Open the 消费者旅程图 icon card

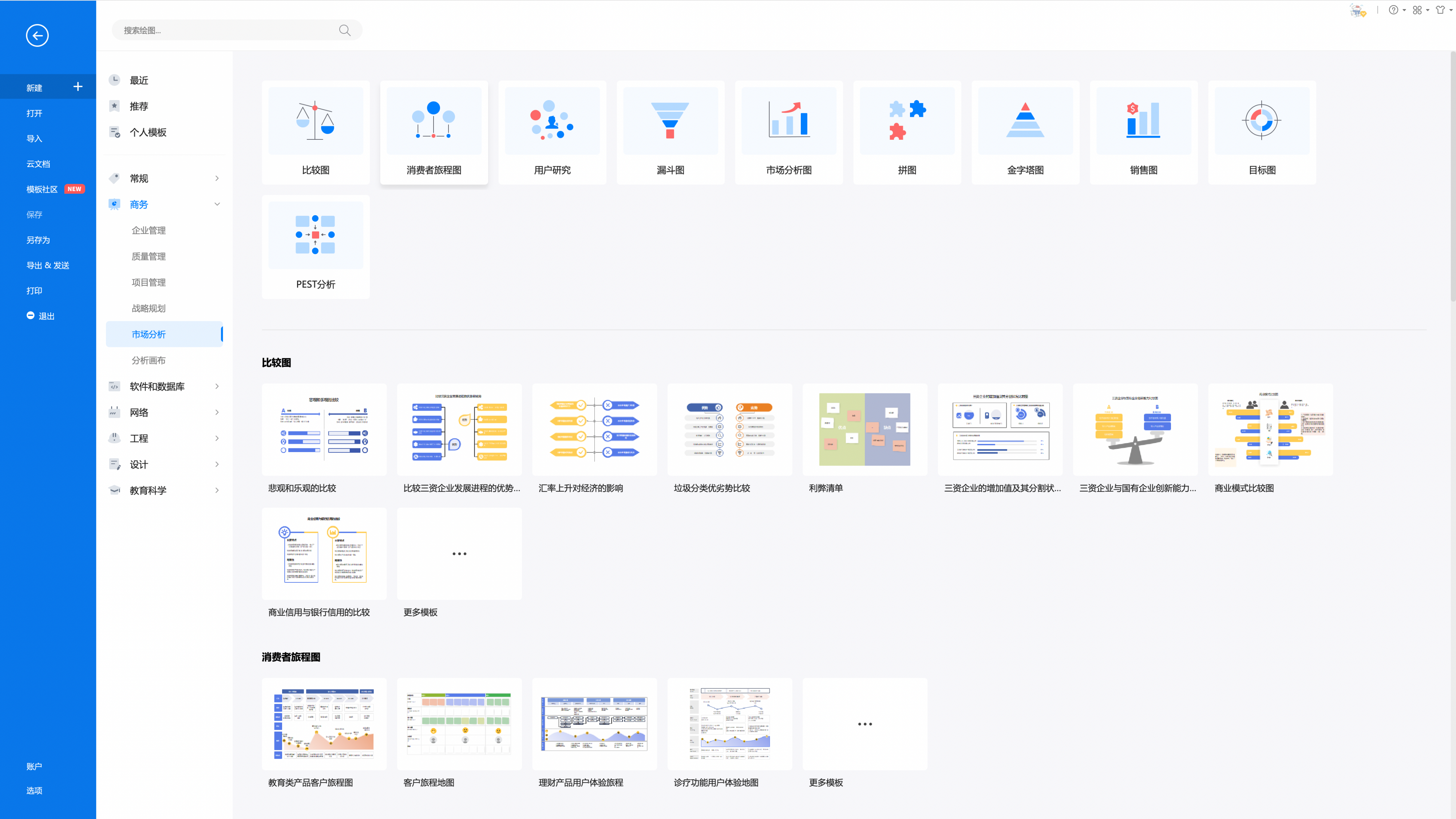click(x=434, y=132)
